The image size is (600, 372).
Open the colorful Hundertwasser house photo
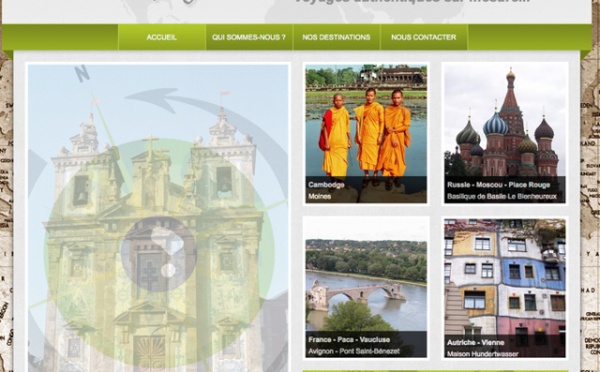505,287
